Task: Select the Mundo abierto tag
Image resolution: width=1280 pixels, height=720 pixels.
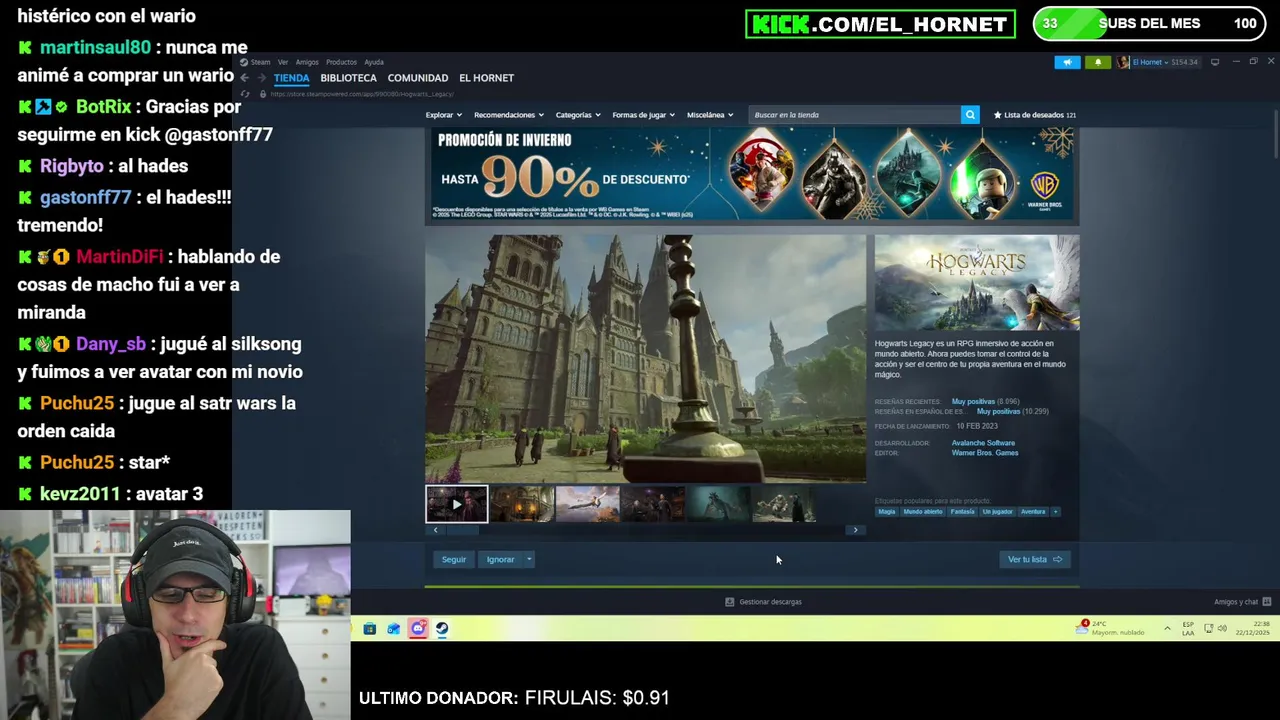Action: pos(923,512)
